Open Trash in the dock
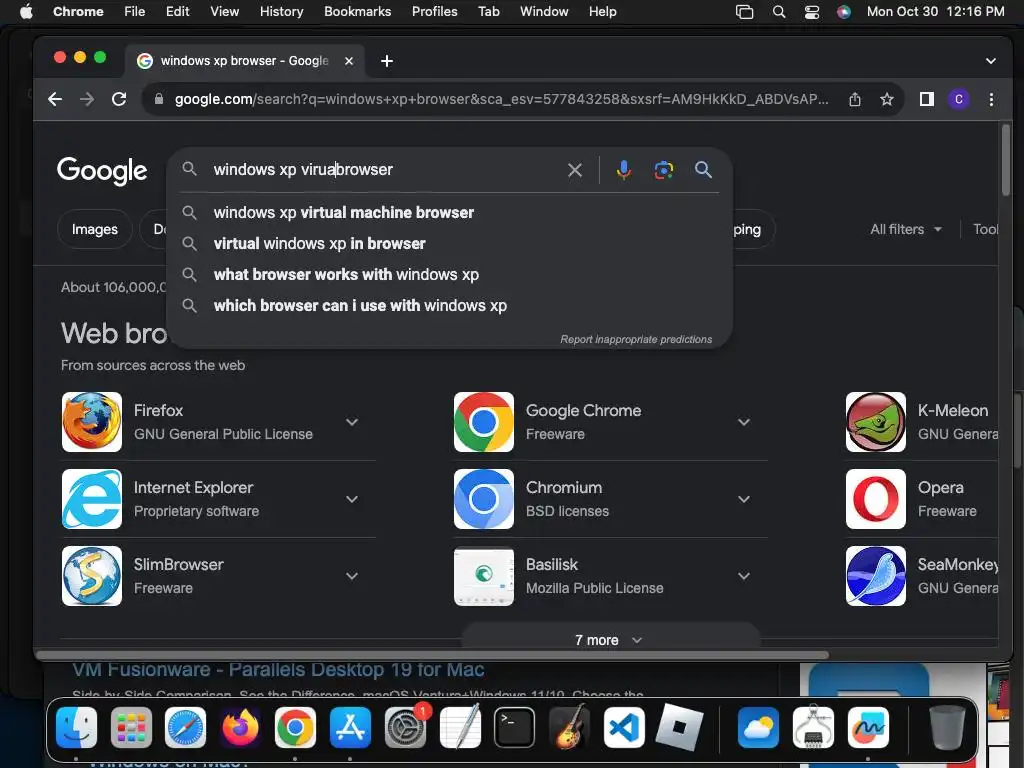This screenshot has width=1024, height=768. tap(947, 727)
